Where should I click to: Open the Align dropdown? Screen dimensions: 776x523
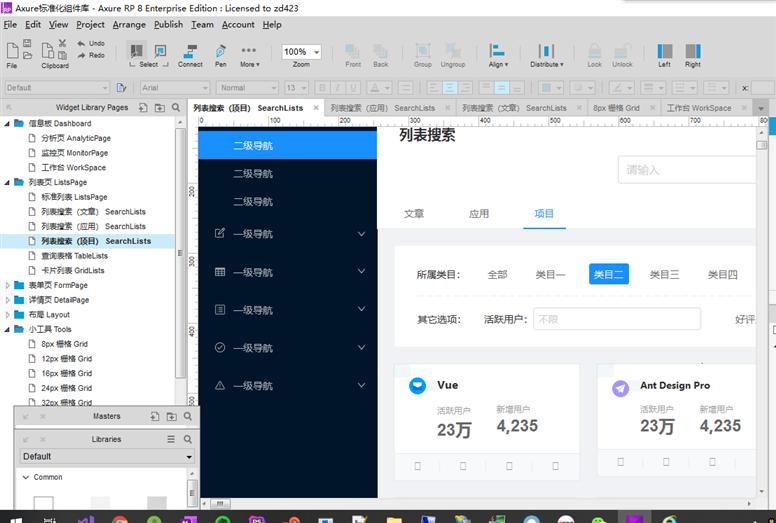[x=498, y=55]
